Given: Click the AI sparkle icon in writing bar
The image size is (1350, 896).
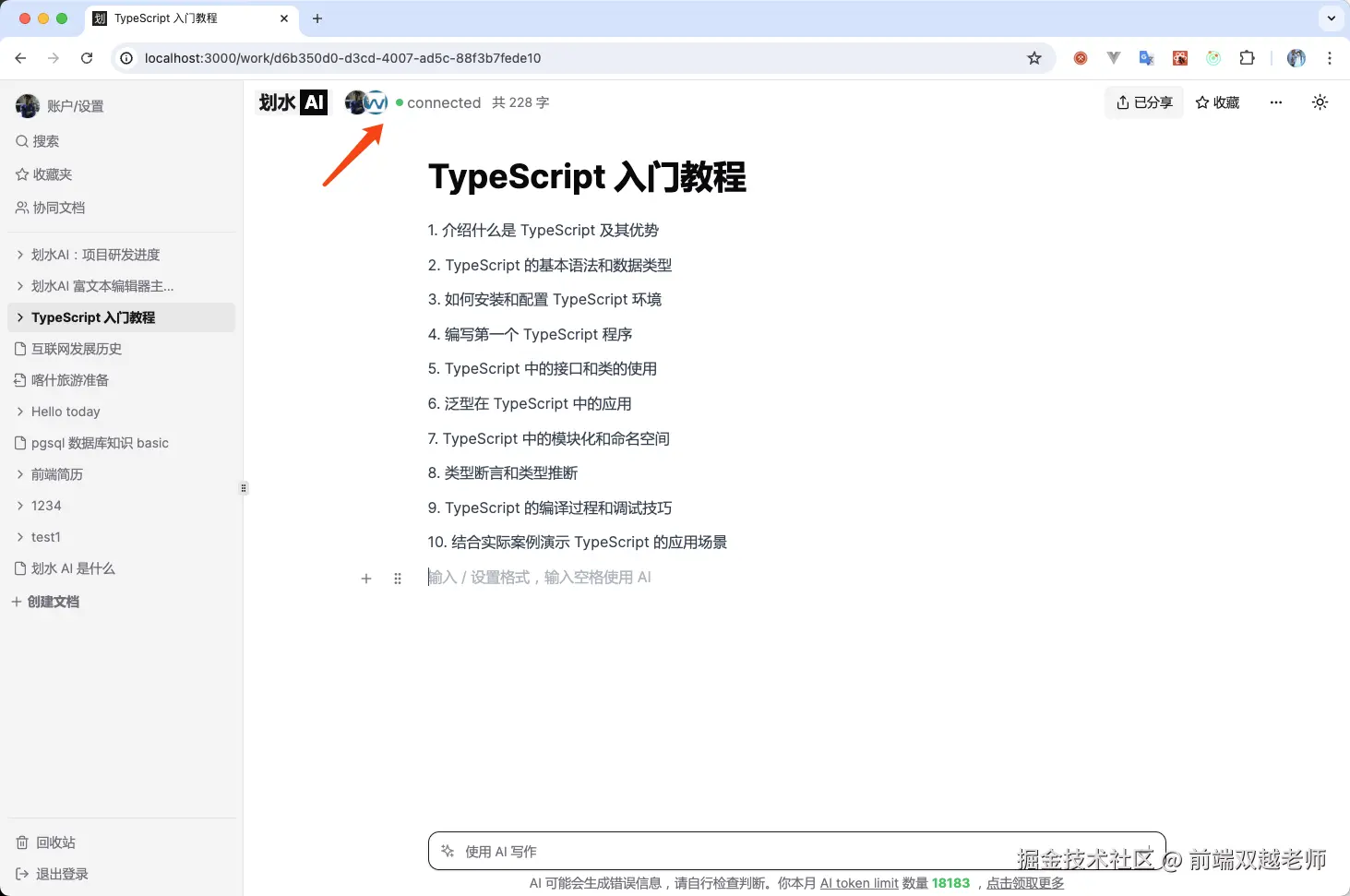Looking at the screenshot, I should click(x=449, y=851).
